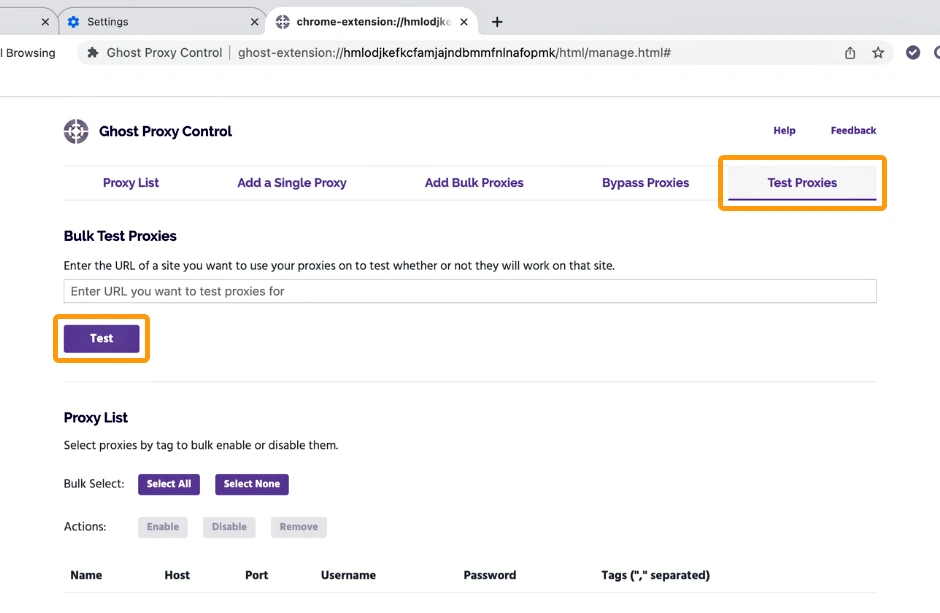Focus the test URL input field
940x613 pixels.
tap(470, 291)
